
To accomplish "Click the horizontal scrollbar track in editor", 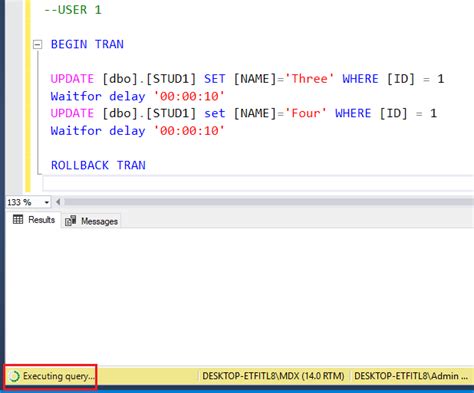I will [269, 202].
